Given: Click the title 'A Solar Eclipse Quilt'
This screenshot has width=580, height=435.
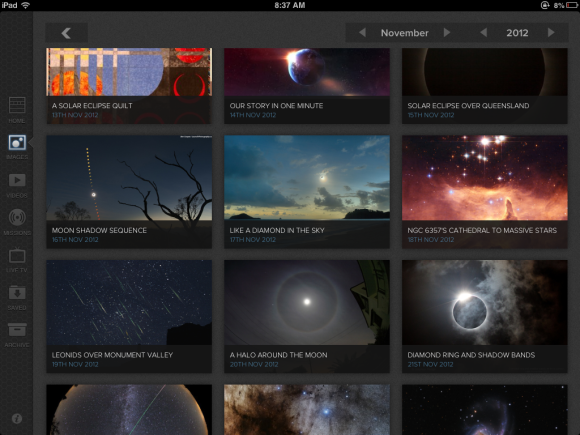Looking at the screenshot, I should click(x=92, y=106).
